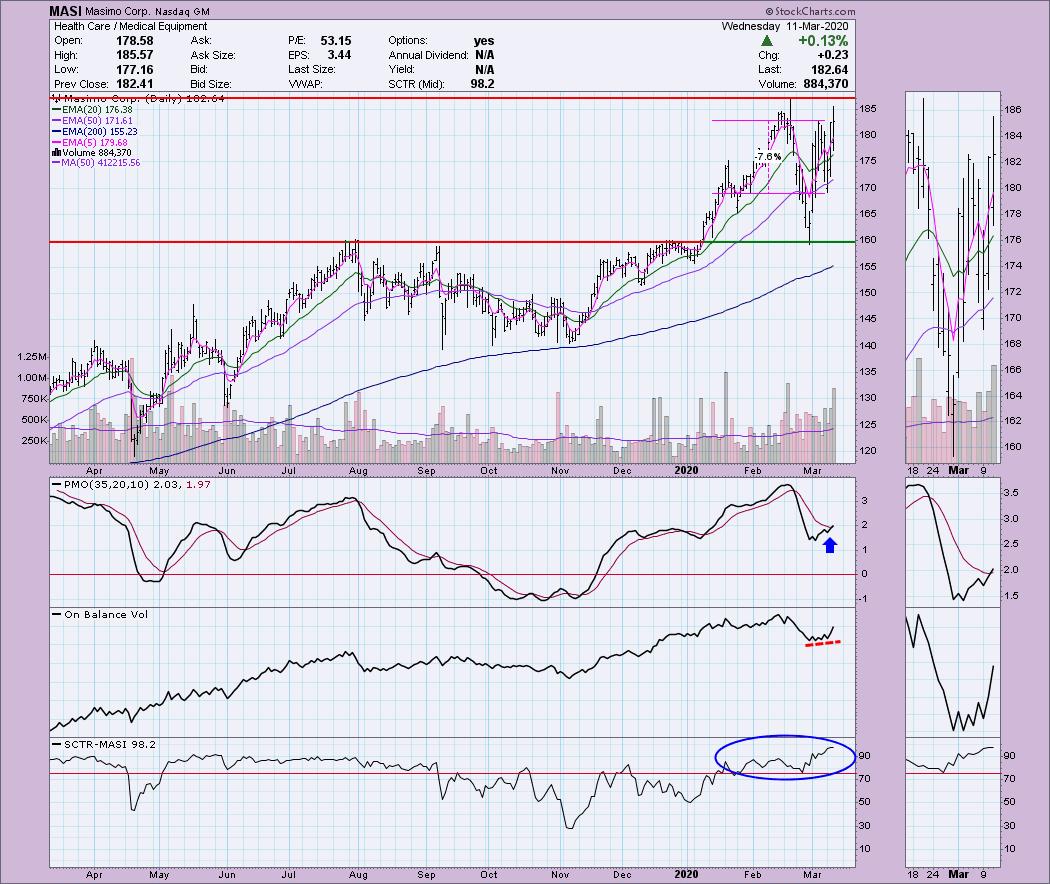The image size is (1050, 884).
Task: Click the 2020 label on top time axis
Action: tap(686, 471)
